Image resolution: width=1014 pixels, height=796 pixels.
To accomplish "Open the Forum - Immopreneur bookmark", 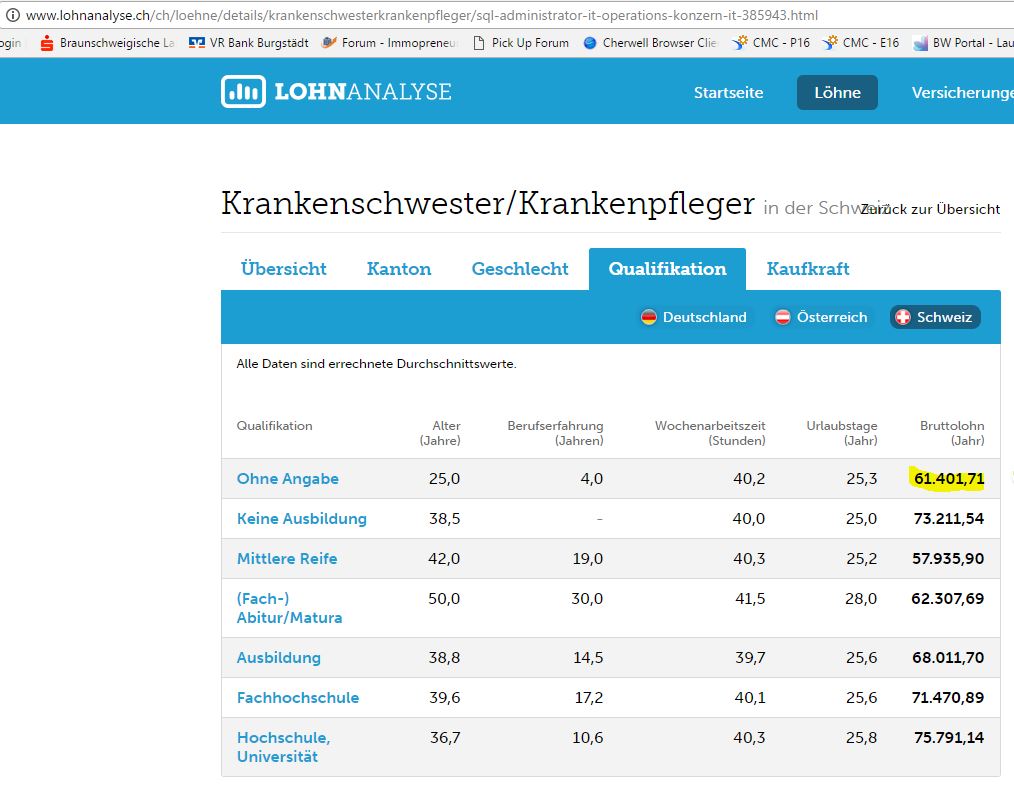I will 390,43.
